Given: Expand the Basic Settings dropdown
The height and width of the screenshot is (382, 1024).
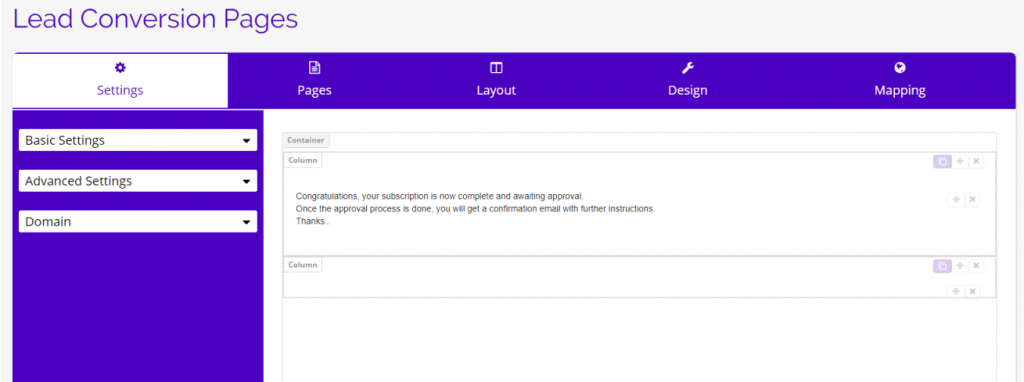Looking at the screenshot, I should click(x=138, y=140).
